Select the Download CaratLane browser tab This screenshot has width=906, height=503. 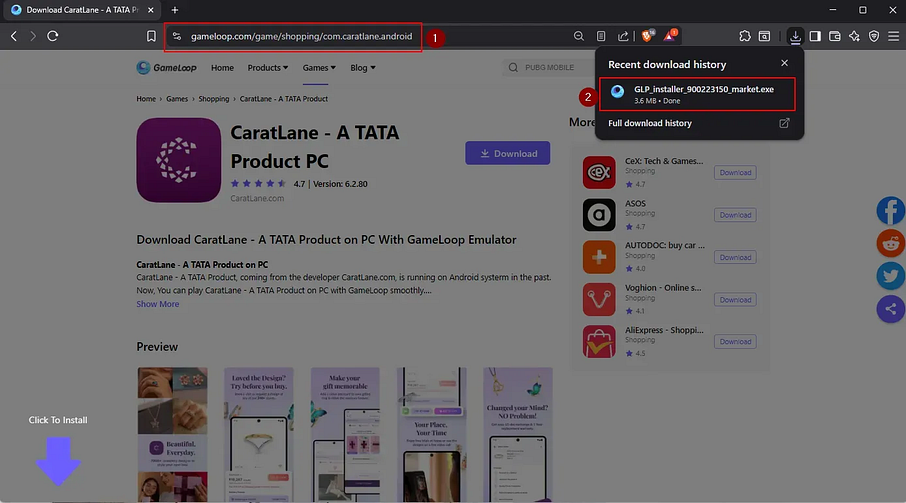(x=82, y=10)
